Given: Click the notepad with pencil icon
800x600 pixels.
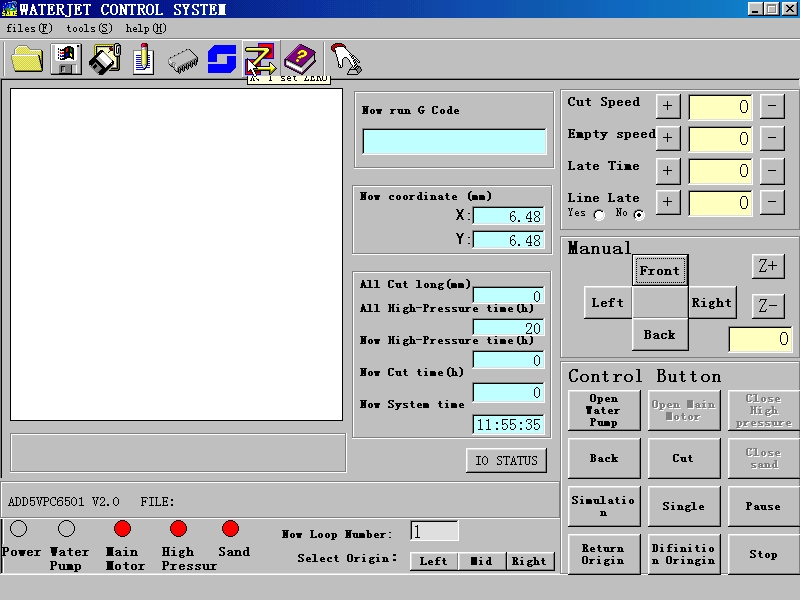Looking at the screenshot, I should [143, 59].
